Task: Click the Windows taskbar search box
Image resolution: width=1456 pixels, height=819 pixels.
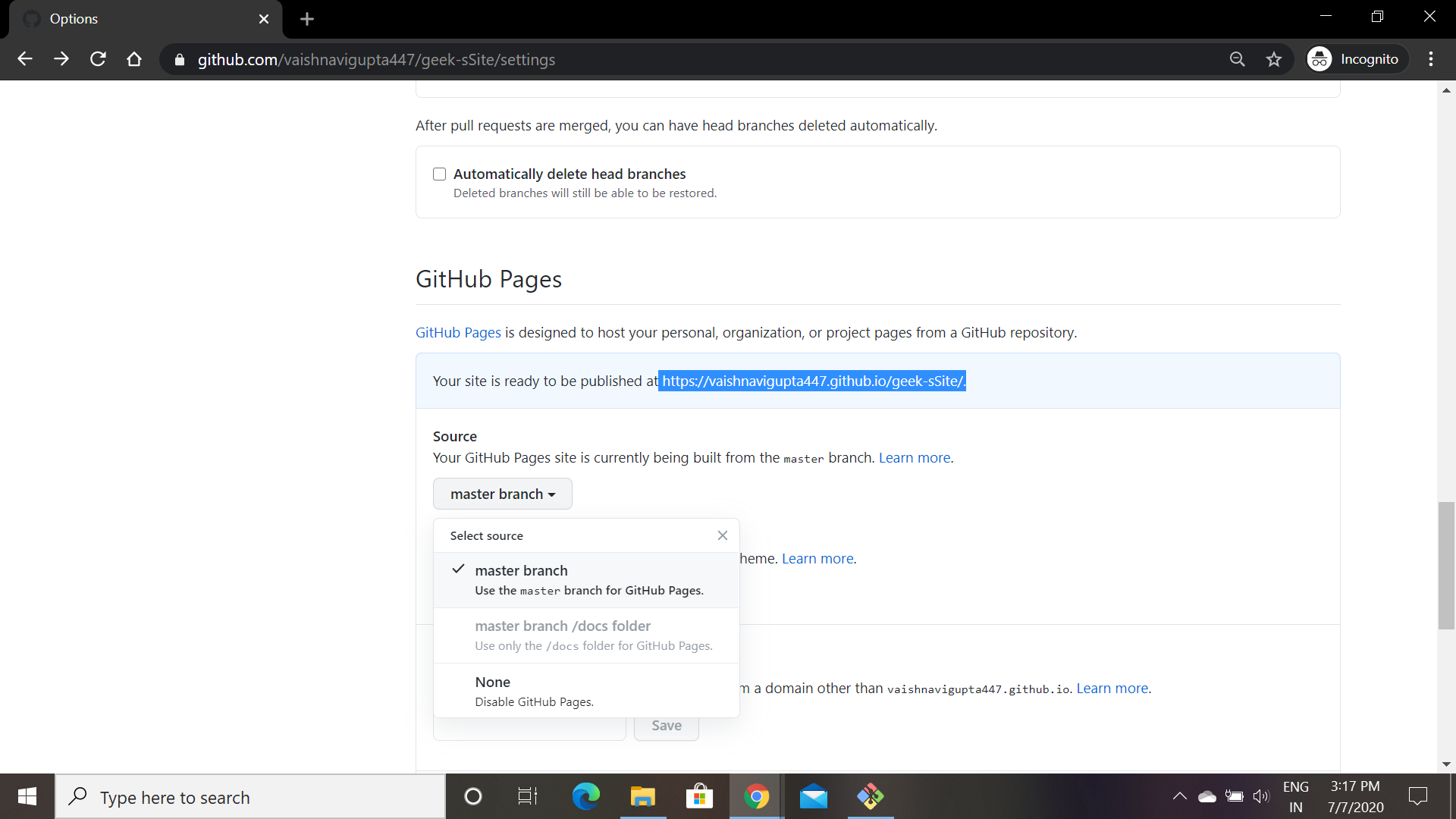Action: click(x=250, y=797)
